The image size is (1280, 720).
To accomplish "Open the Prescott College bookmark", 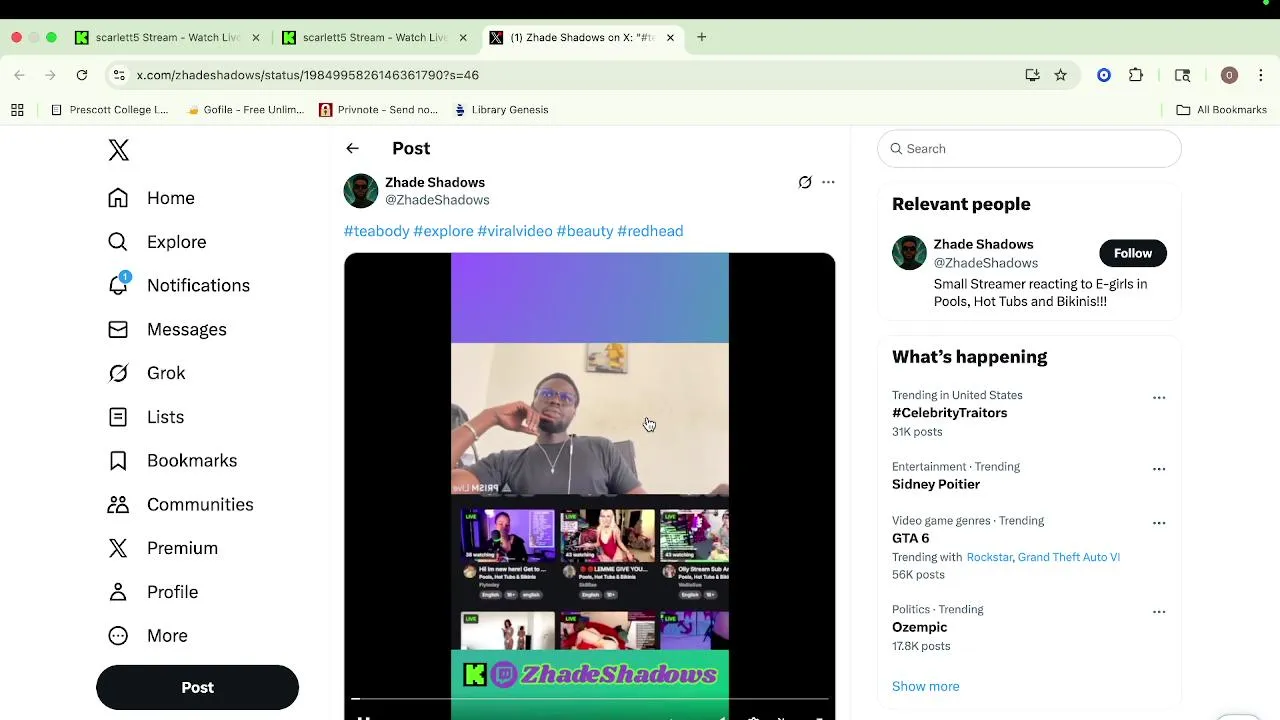I will (110, 110).
